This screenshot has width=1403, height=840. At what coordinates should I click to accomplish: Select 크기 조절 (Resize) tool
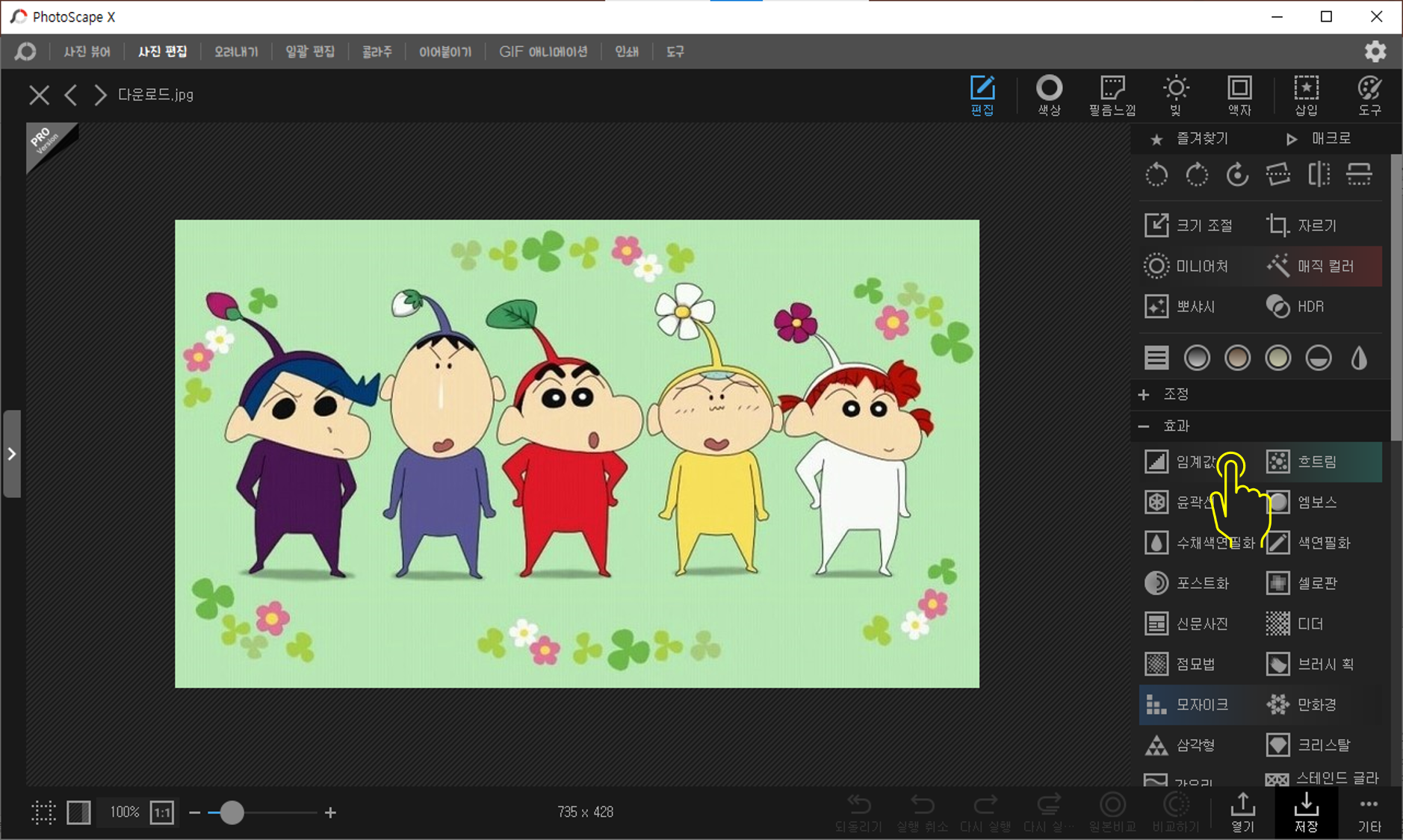[x=1189, y=225]
